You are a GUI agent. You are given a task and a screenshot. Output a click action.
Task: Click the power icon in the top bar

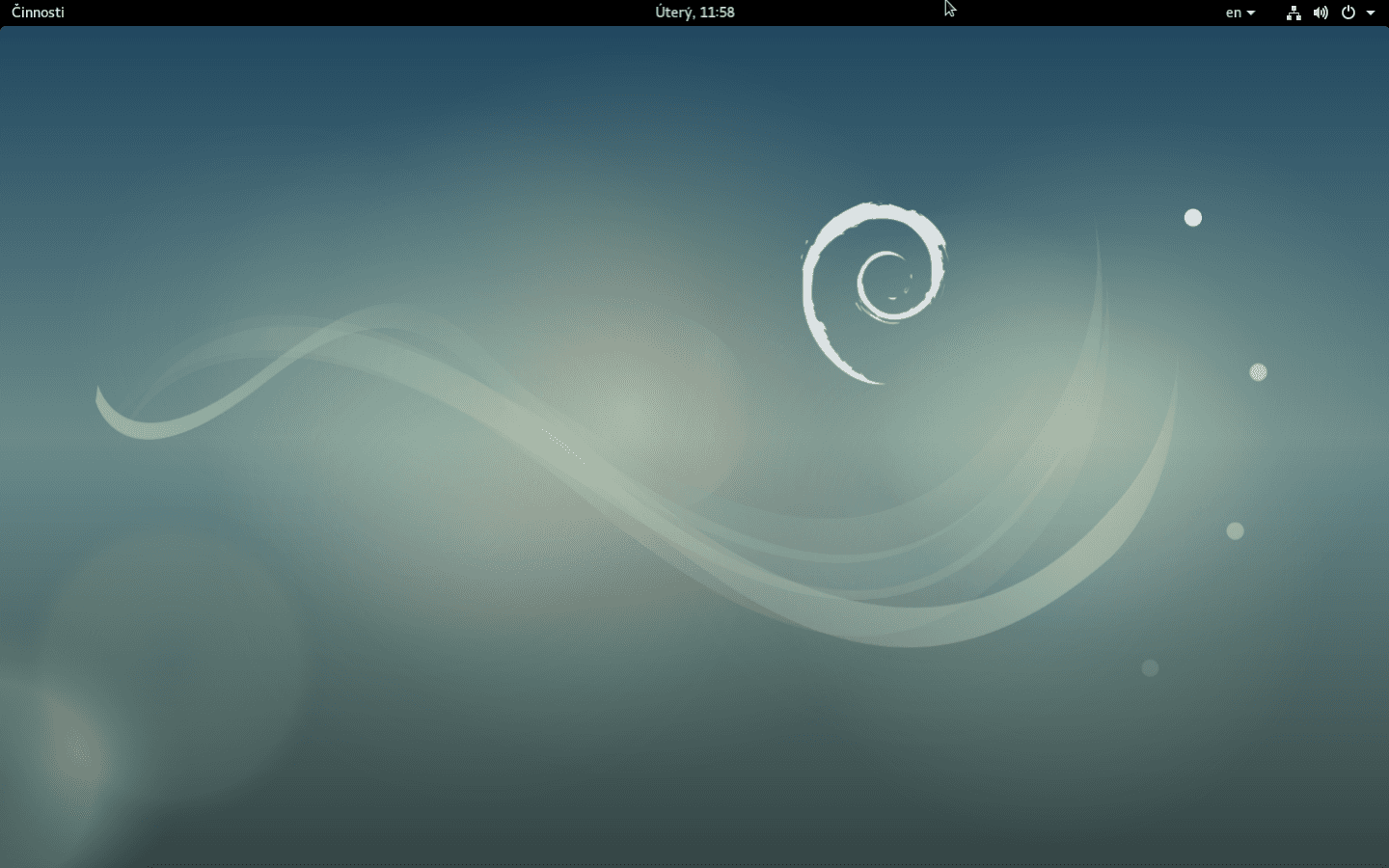pyautogui.click(x=1348, y=13)
